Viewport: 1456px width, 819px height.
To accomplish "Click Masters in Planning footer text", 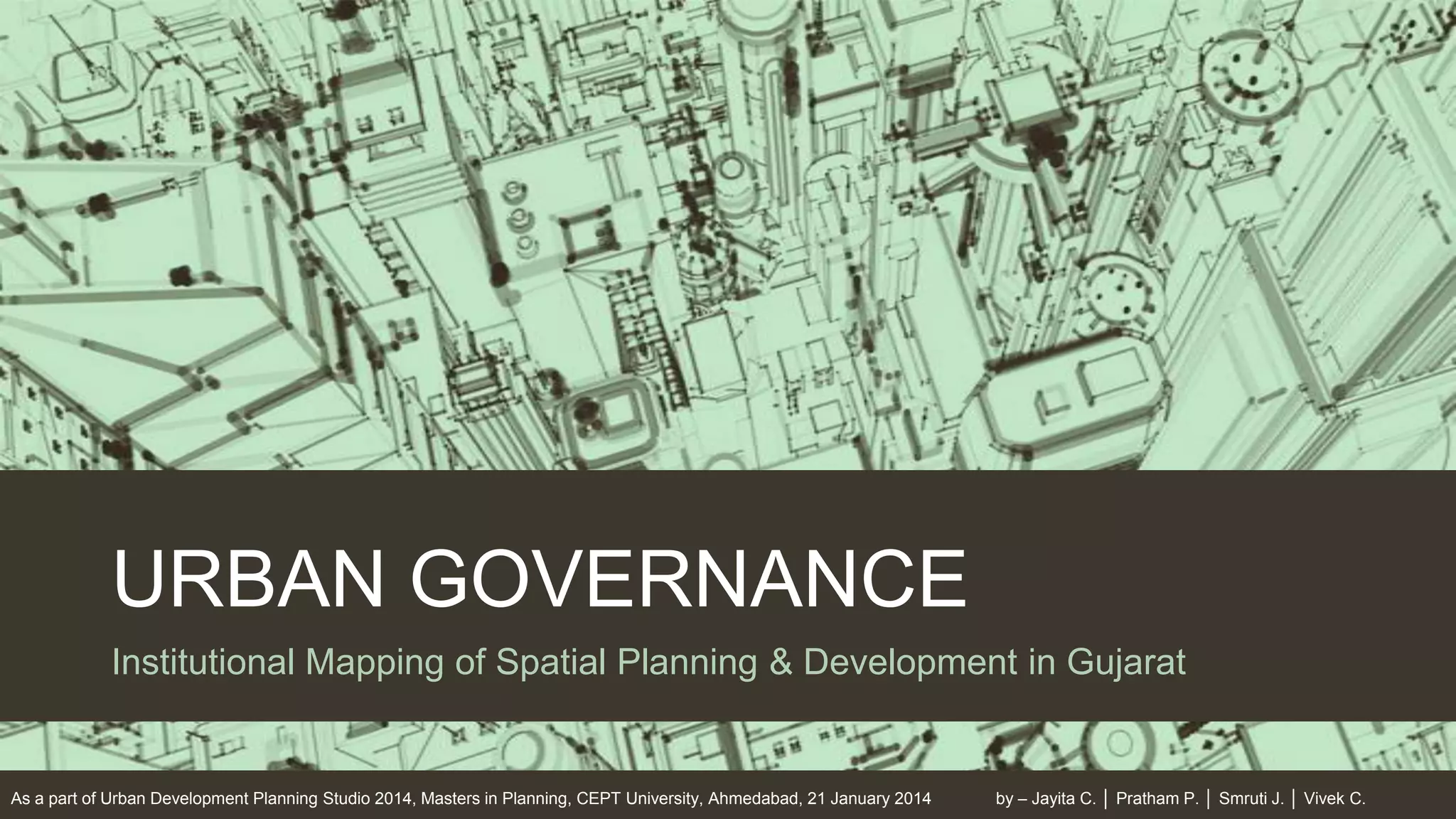I will pos(495,799).
